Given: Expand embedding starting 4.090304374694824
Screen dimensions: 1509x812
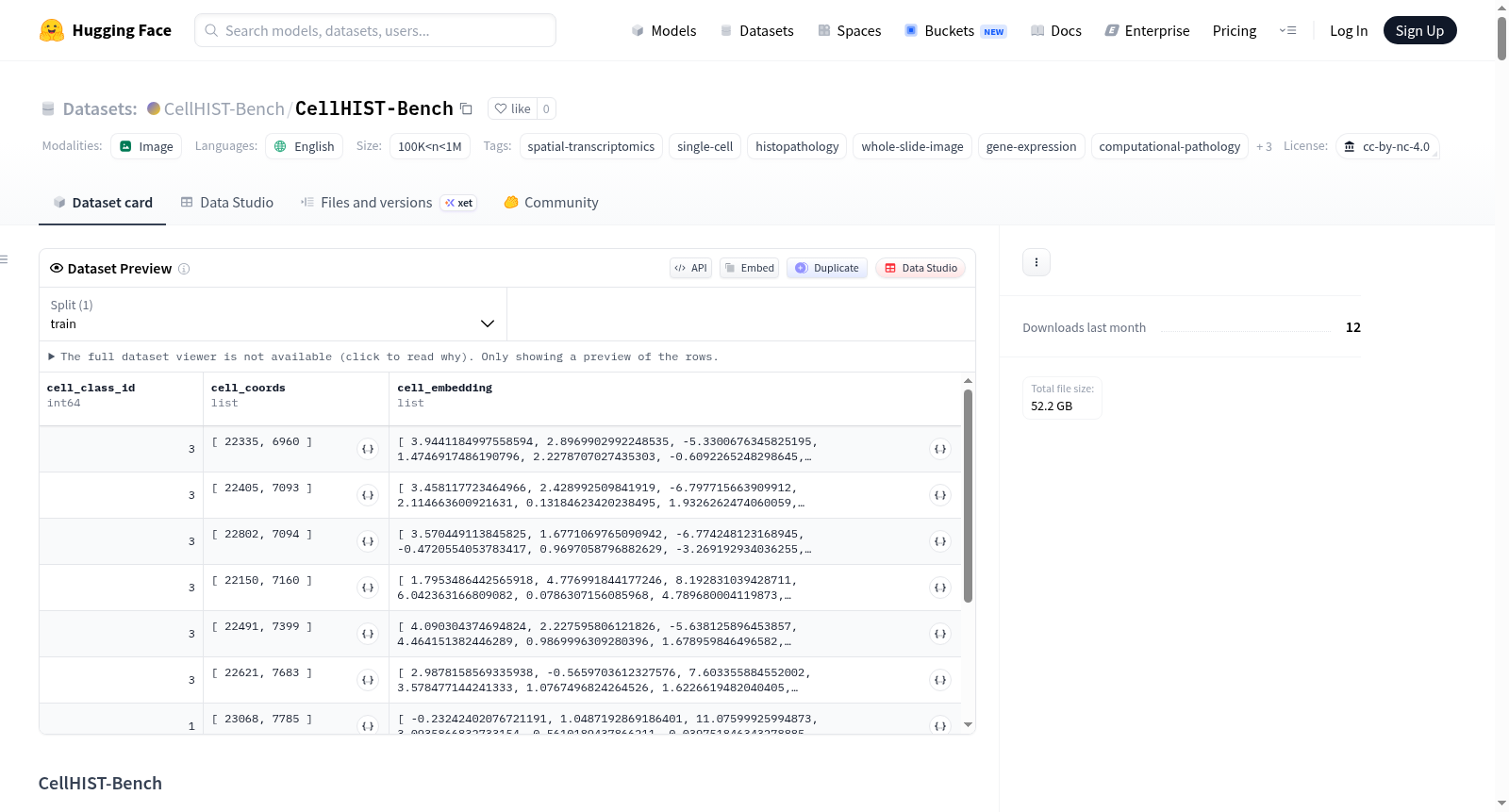Looking at the screenshot, I should click(940, 634).
